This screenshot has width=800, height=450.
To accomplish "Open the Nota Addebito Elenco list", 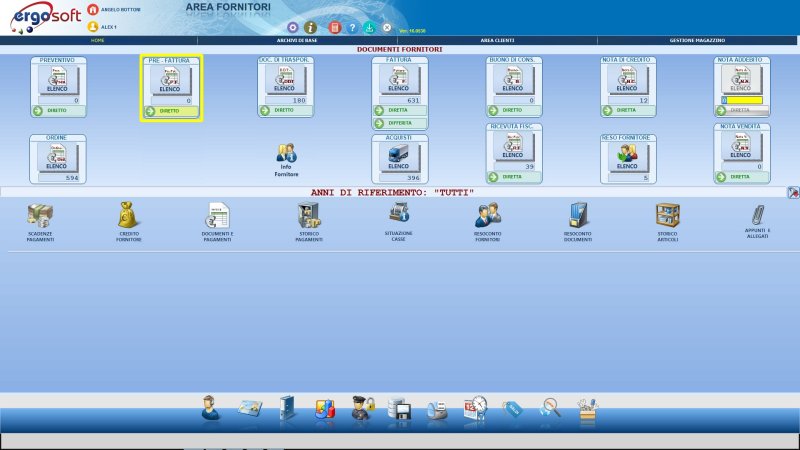I will coord(741,80).
